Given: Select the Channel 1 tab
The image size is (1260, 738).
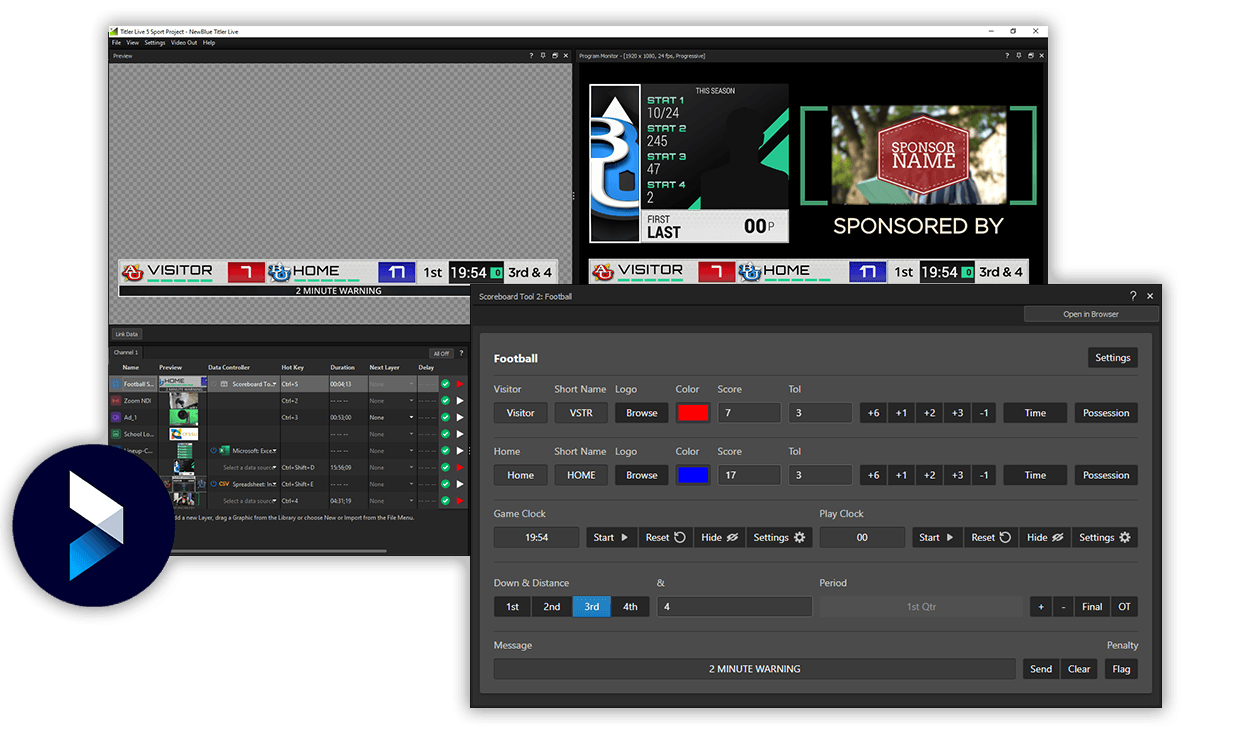Looking at the screenshot, I should (126, 353).
